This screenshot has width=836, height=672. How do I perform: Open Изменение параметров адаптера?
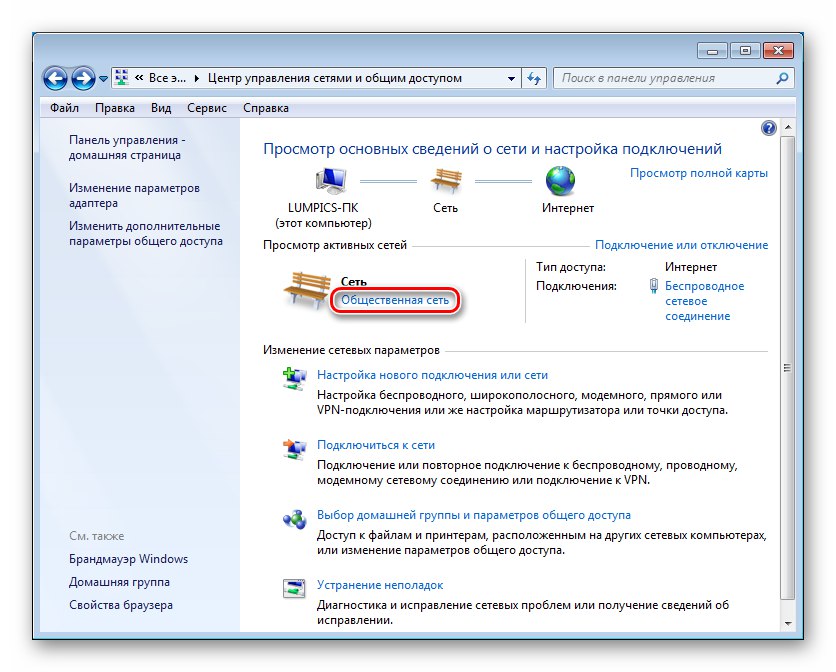pos(134,195)
